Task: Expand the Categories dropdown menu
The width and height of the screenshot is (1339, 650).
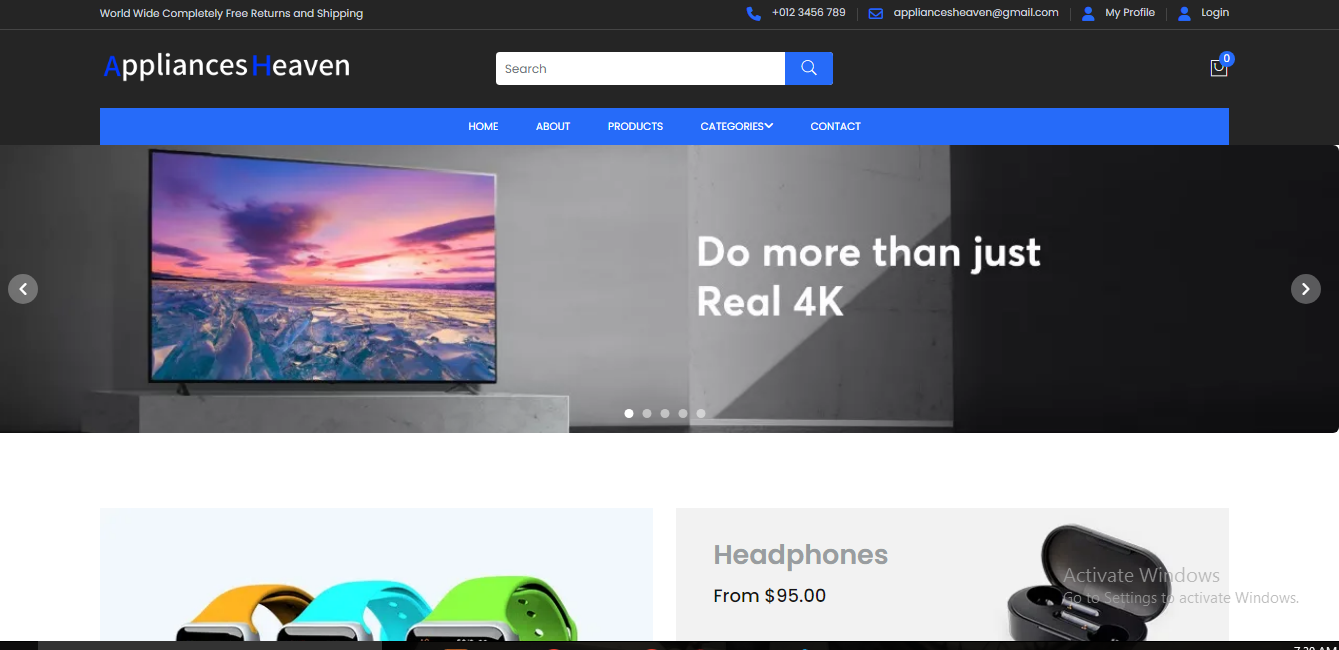Action: coord(736,126)
